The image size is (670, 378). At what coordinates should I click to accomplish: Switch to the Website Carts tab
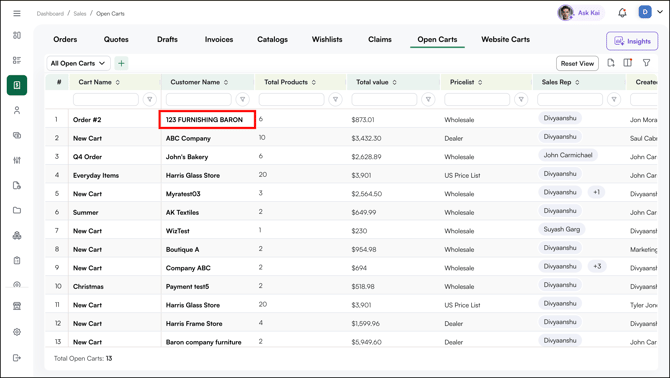(x=505, y=39)
